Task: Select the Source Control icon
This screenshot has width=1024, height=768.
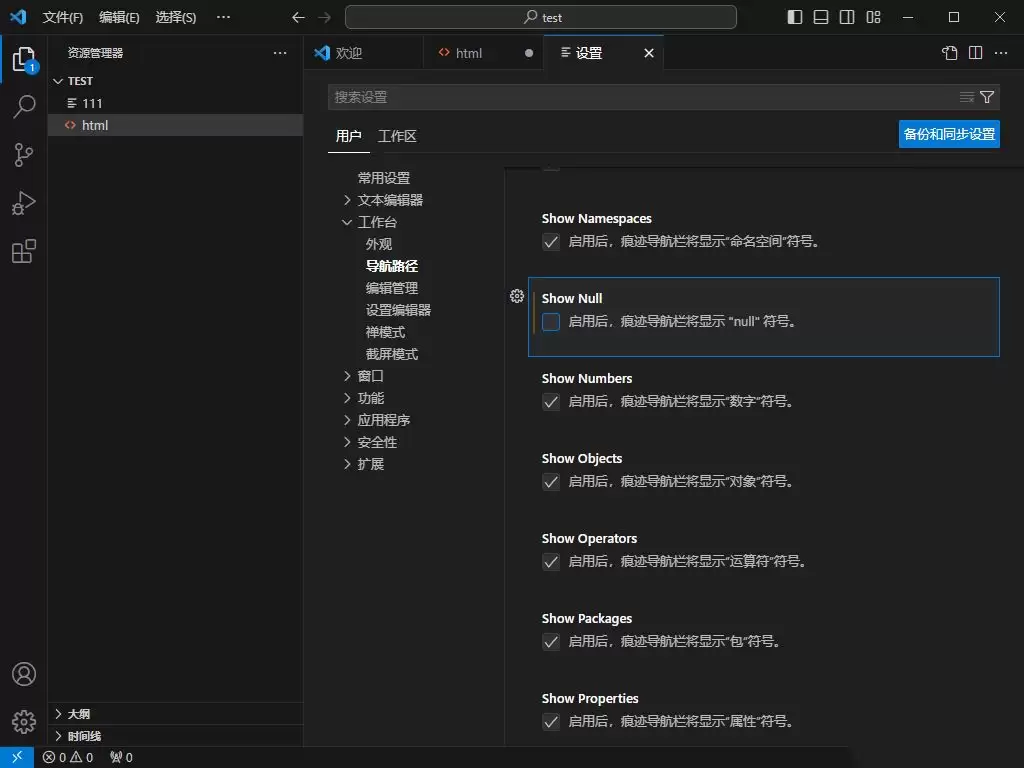Action: [24, 155]
